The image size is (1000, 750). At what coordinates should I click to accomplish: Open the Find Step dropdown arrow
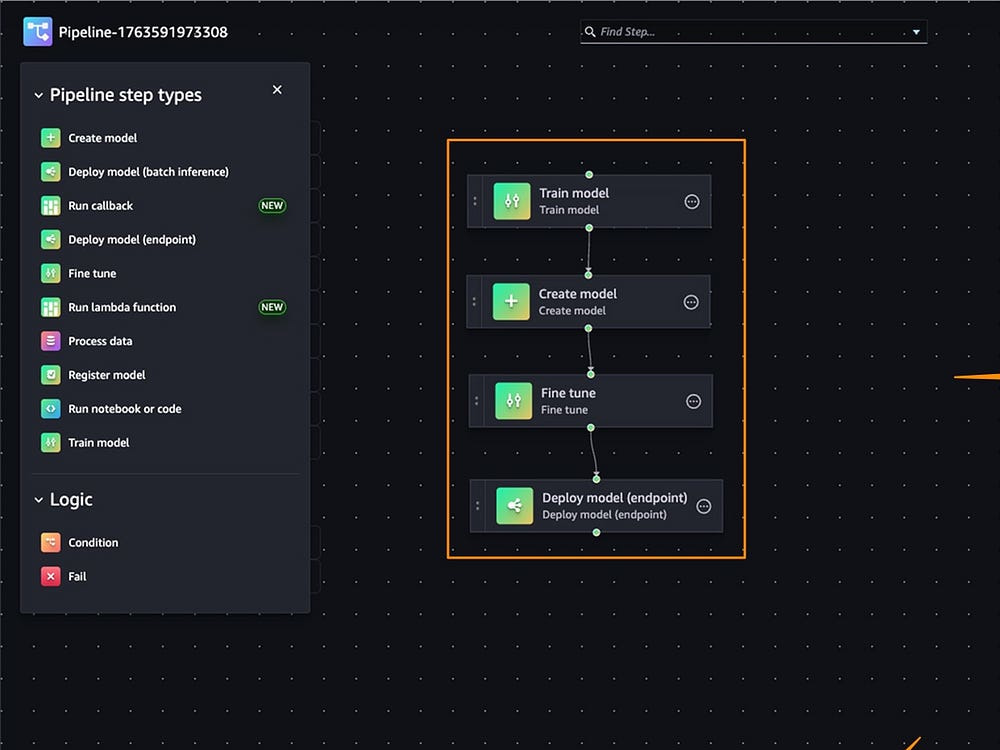click(x=916, y=32)
